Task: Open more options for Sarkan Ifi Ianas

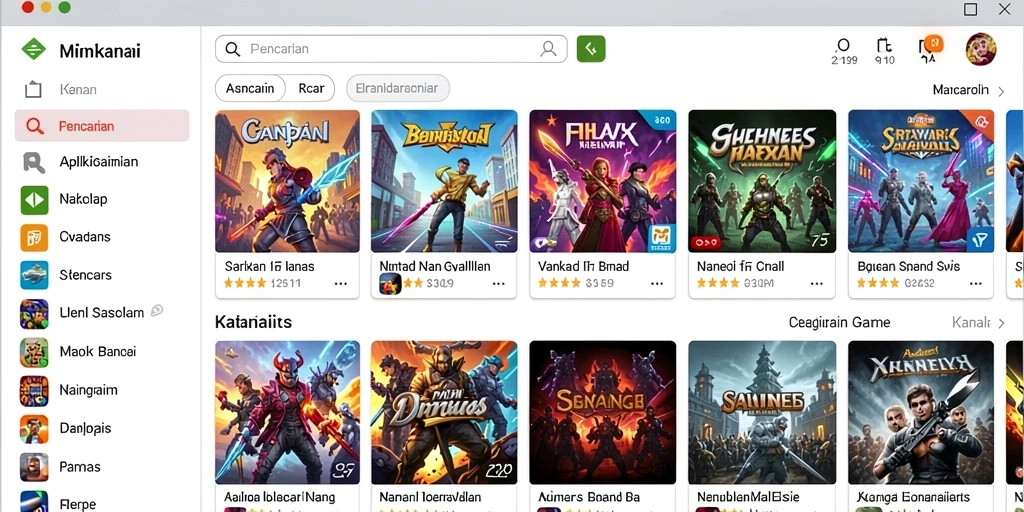Action: [341, 283]
